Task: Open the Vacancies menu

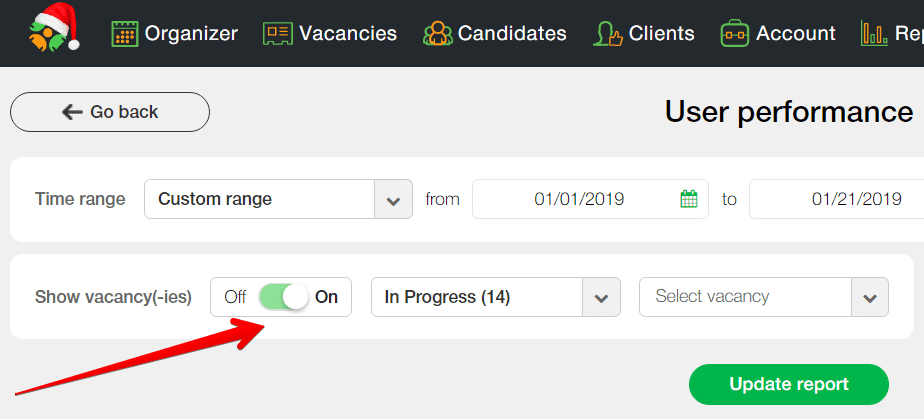Action: [x=347, y=34]
